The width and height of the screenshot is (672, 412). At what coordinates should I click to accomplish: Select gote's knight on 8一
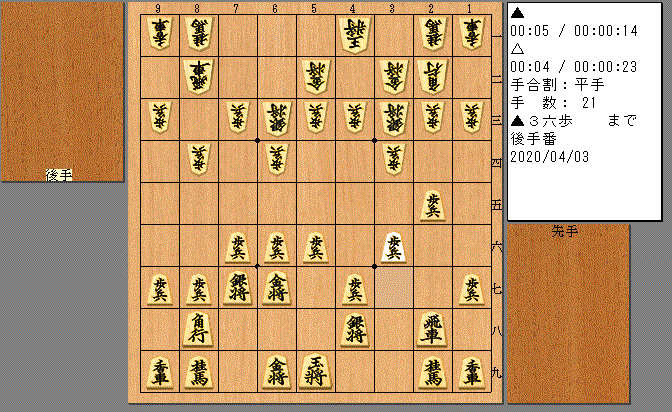(199, 34)
